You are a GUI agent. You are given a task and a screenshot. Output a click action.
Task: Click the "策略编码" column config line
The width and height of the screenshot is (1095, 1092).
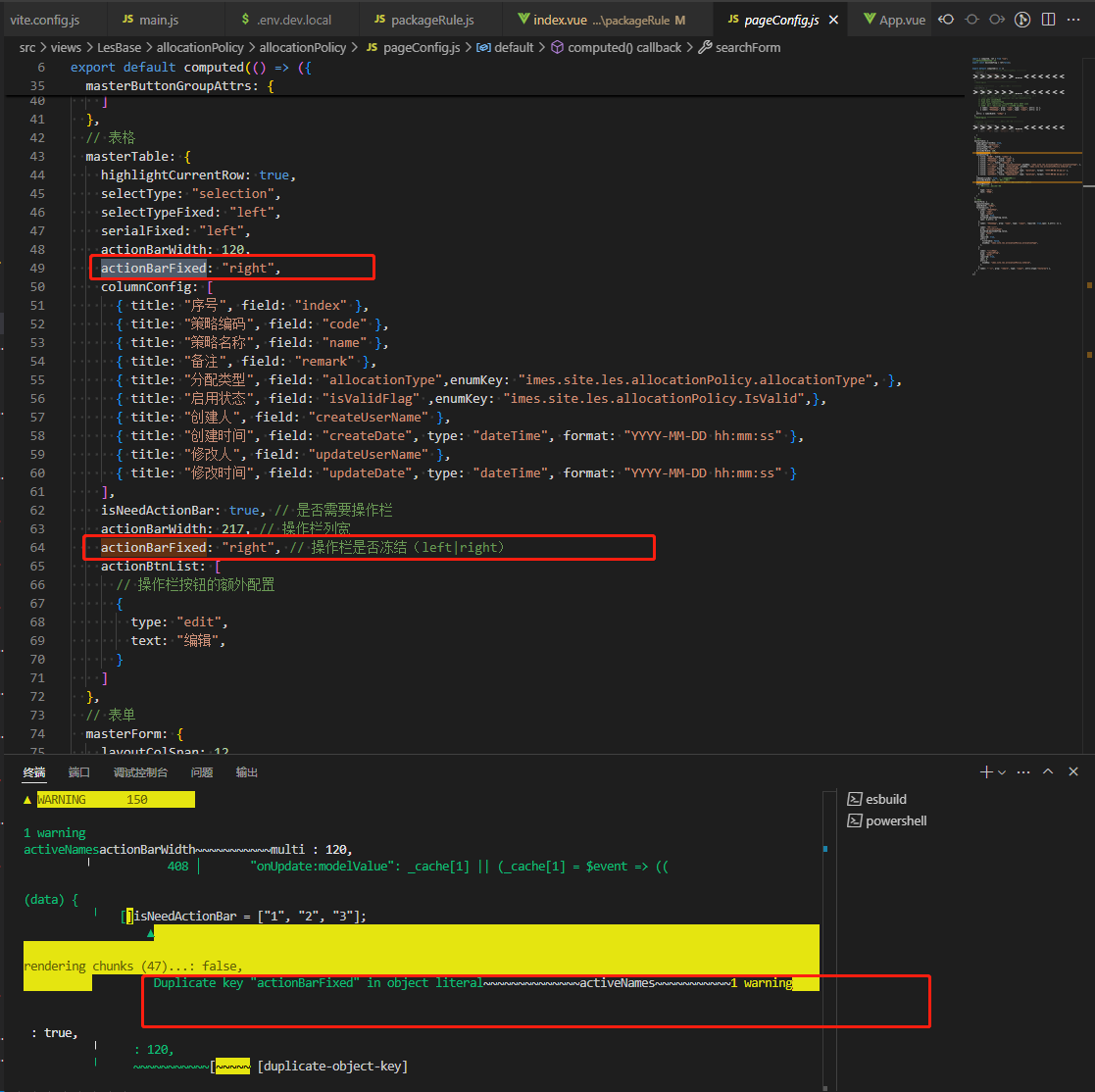[252, 323]
